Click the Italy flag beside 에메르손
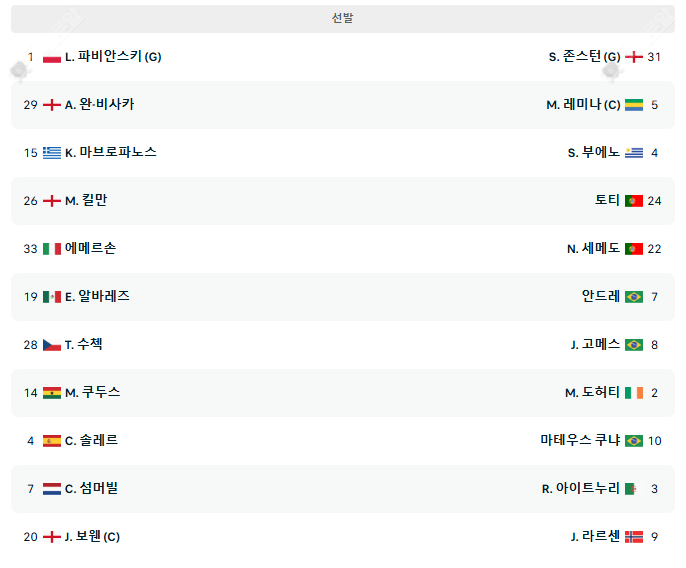The image size is (686, 568). [52, 249]
